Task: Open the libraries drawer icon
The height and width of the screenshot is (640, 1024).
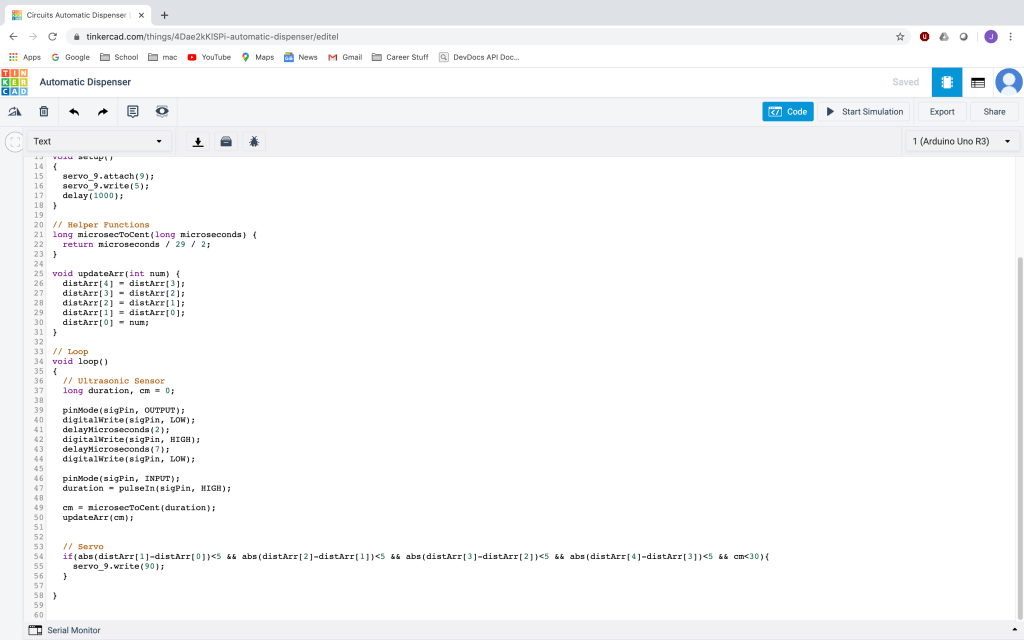Action: 226,142
